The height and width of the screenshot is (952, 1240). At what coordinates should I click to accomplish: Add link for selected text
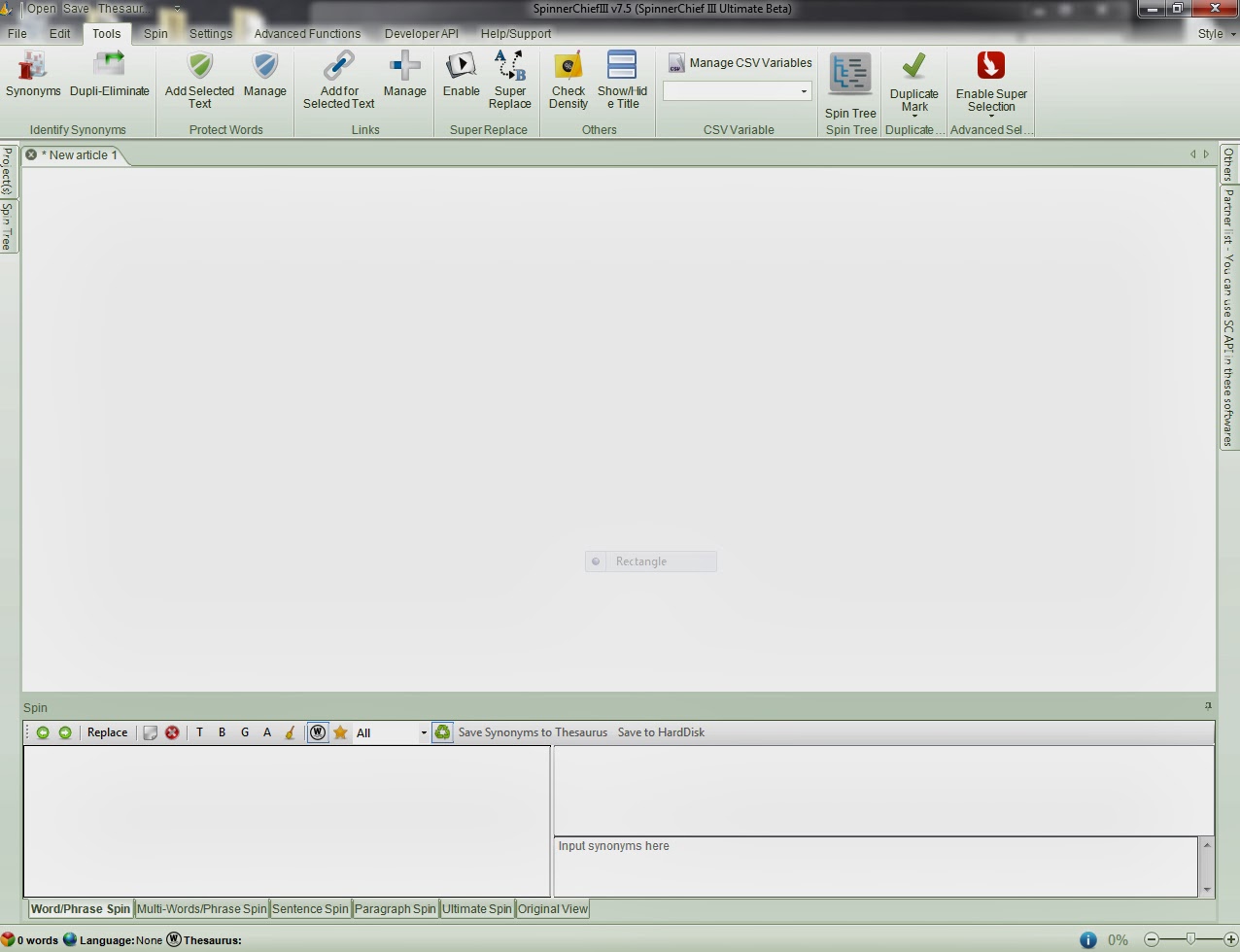point(338,80)
